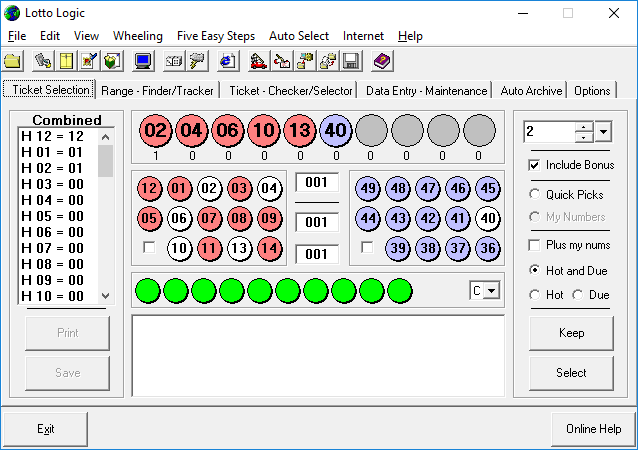Viewport: 638px width, 450px height.
Task: Click the Online Help button
Action: (593, 429)
